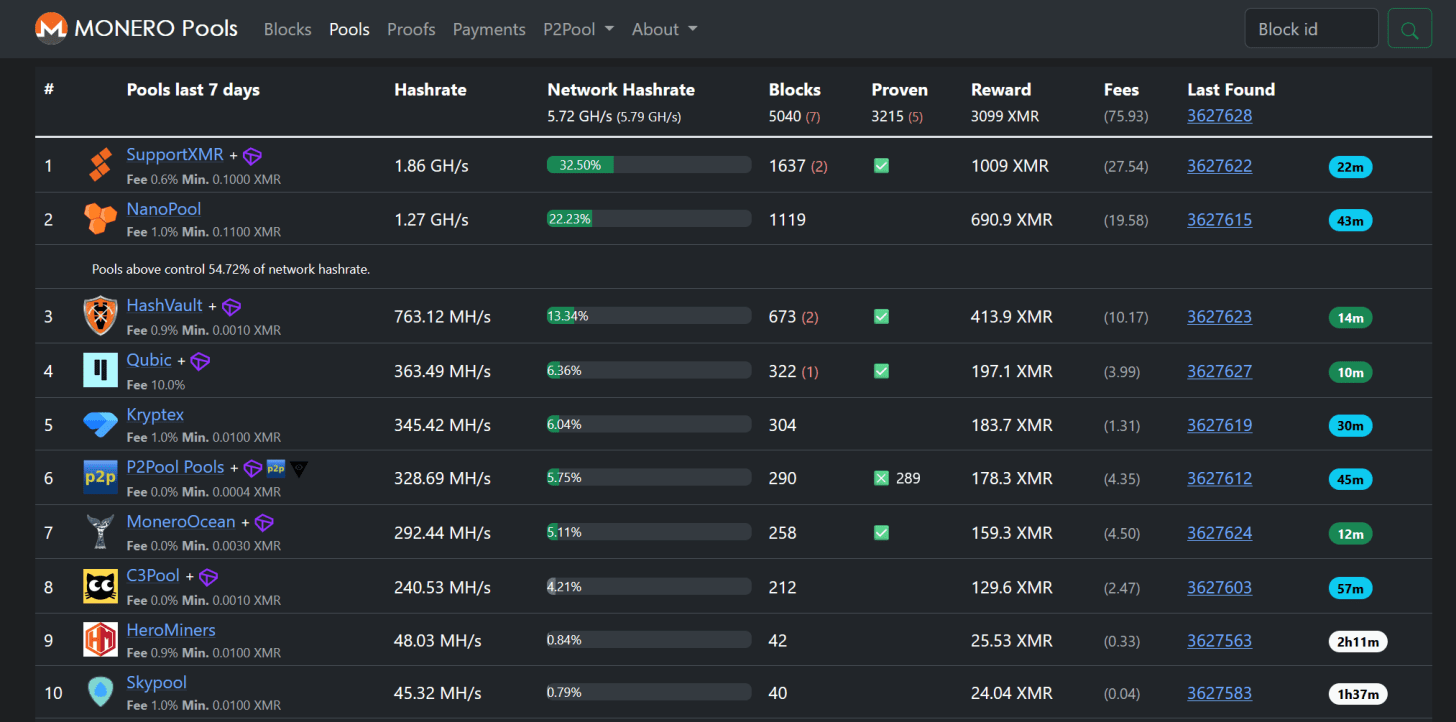This screenshot has width=1456, height=722.
Task: Click SupportXMR's green proven checkmark
Action: coord(881,166)
